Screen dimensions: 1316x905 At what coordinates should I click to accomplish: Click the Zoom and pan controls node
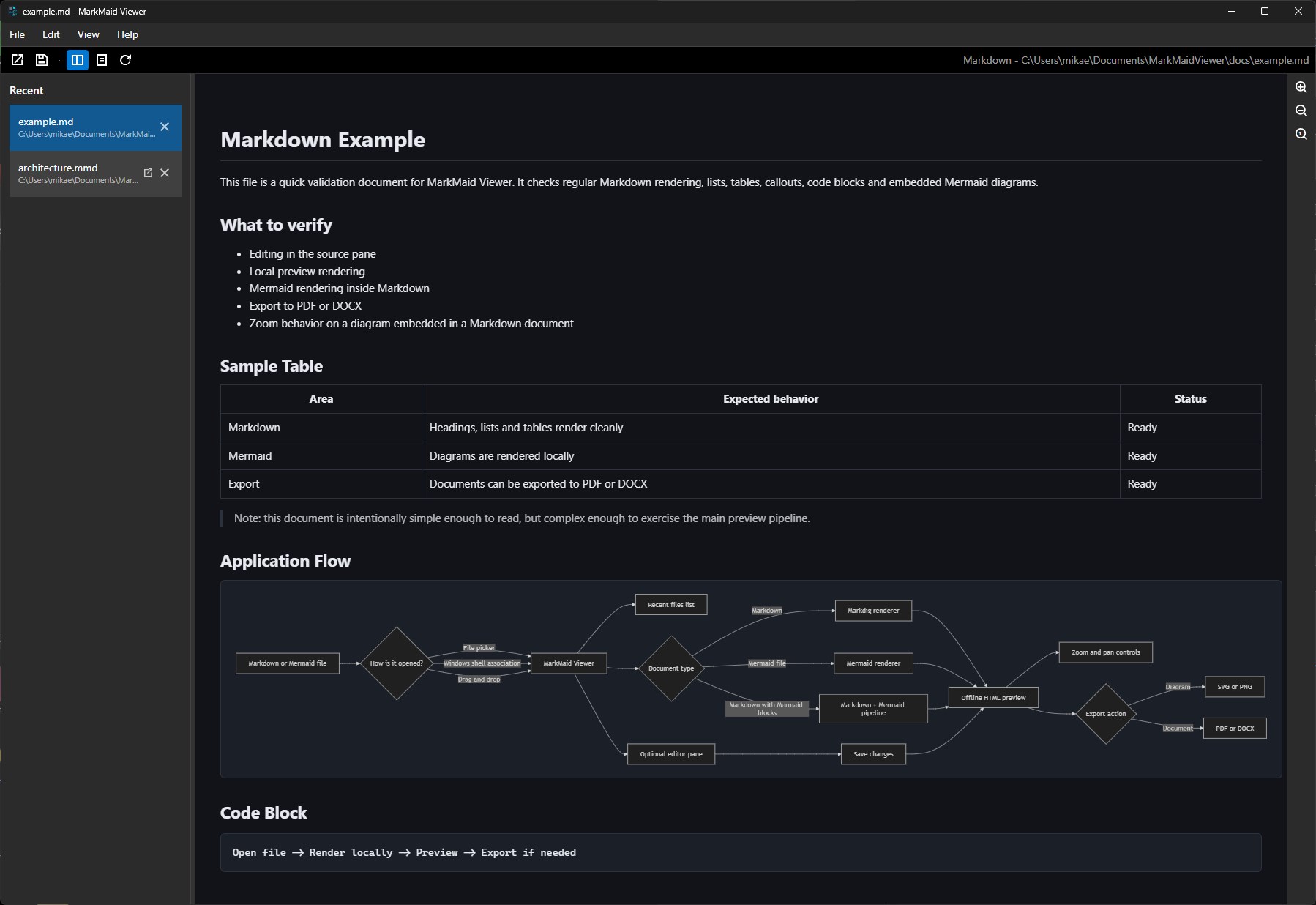pyautogui.click(x=1105, y=652)
